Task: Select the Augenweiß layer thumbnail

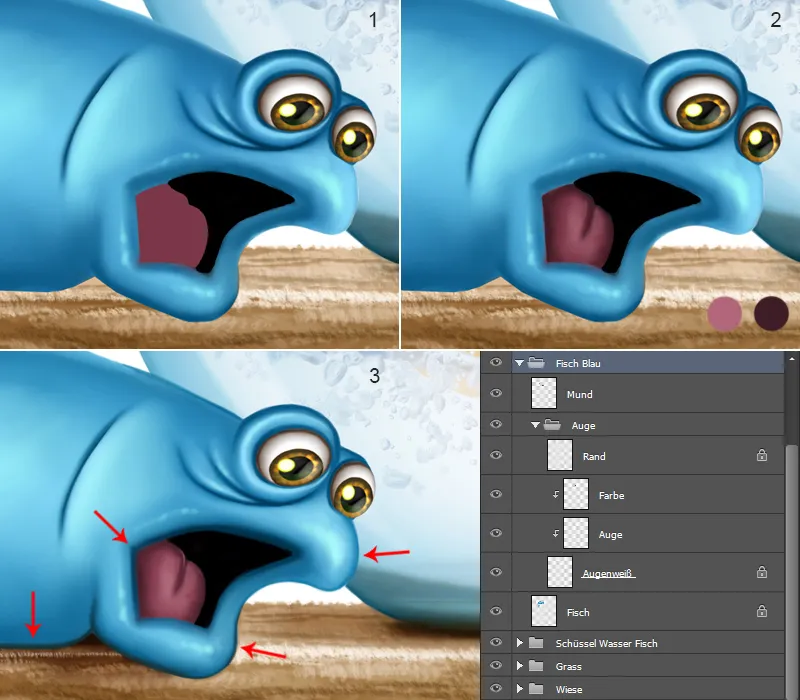Action: tap(560, 572)
